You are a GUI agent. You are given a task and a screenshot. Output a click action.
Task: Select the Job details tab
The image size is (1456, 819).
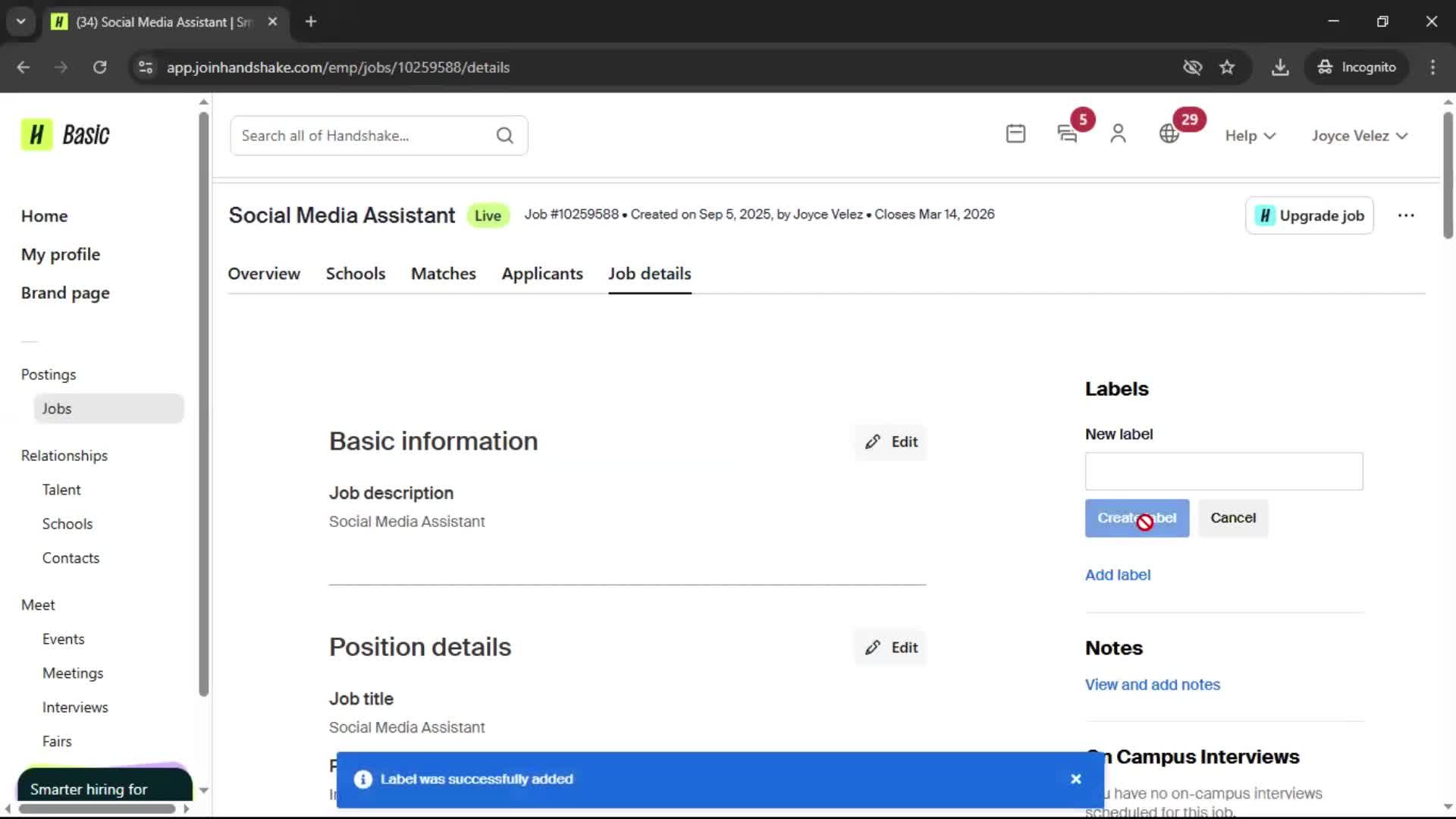650,274
